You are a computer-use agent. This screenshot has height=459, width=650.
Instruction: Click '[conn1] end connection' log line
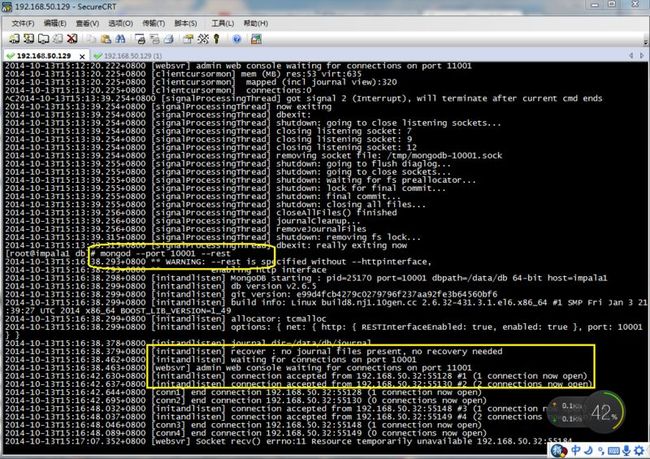(x=243, y=392)
